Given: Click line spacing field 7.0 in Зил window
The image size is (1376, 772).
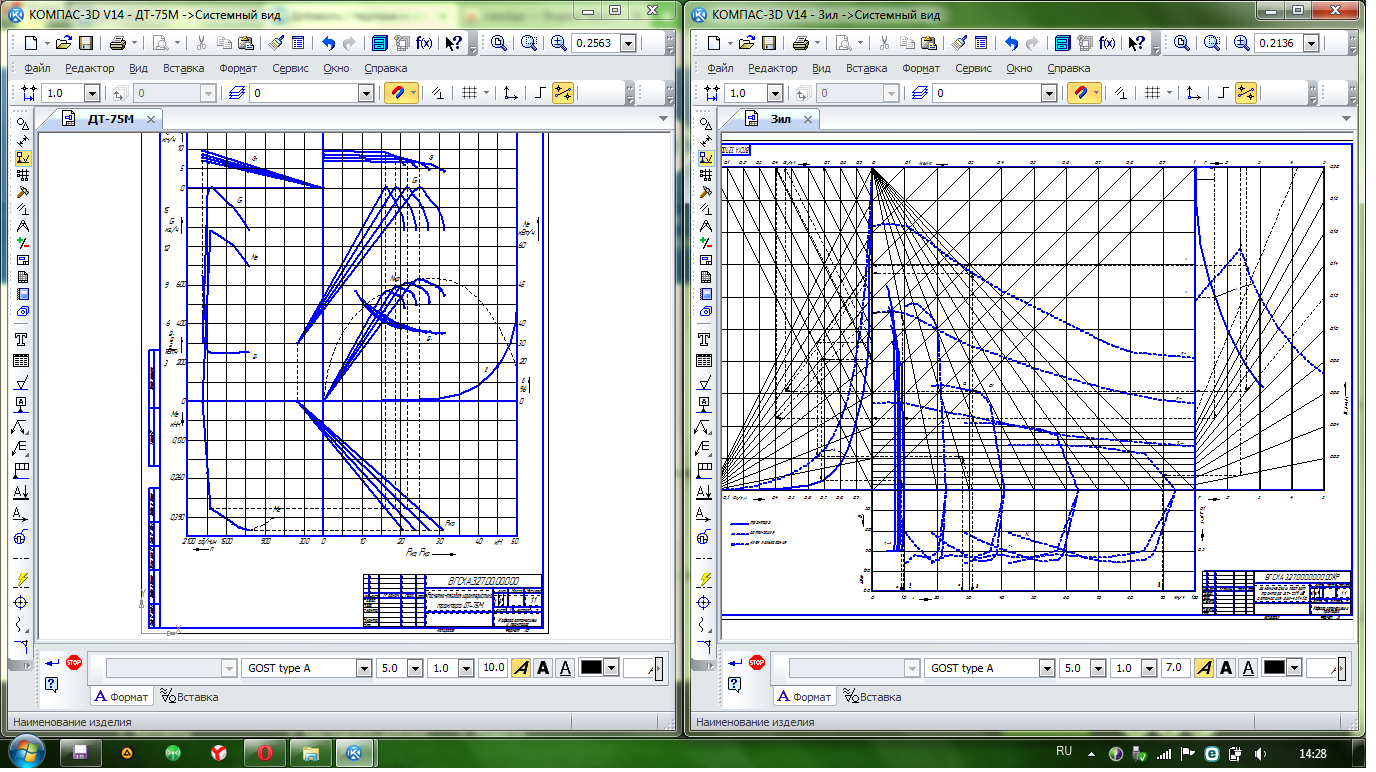Looking at the screenshot, I should tap(1177, 668).
